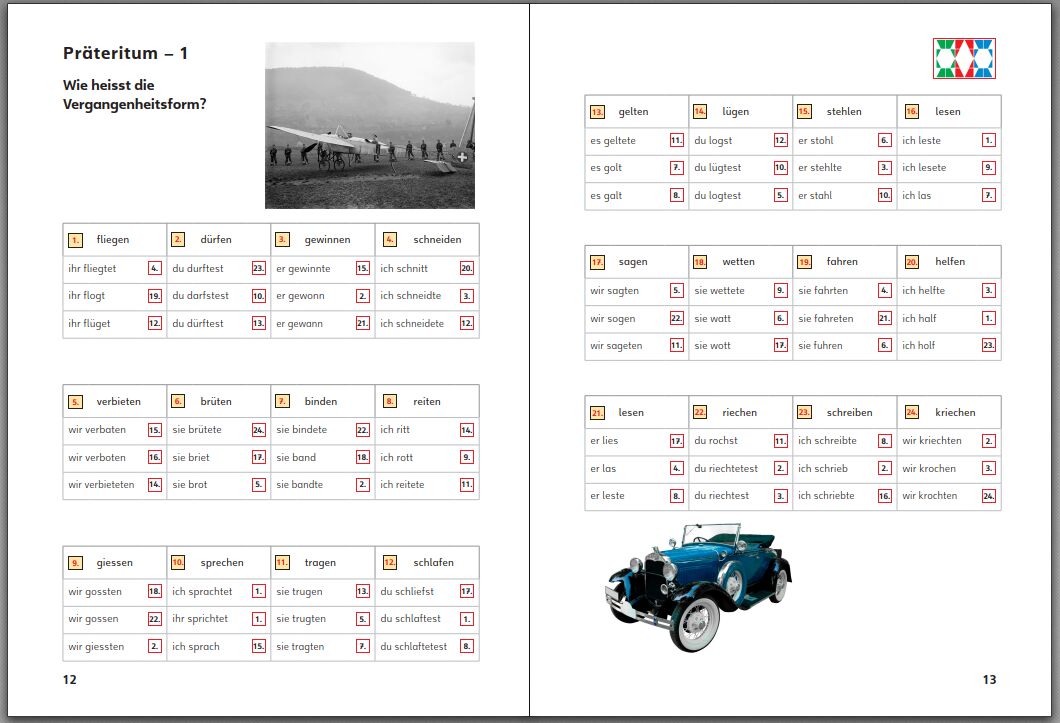Open the black-and-white airplane photo
This screenshot has width=1060, height=723.
click(369, 125)
